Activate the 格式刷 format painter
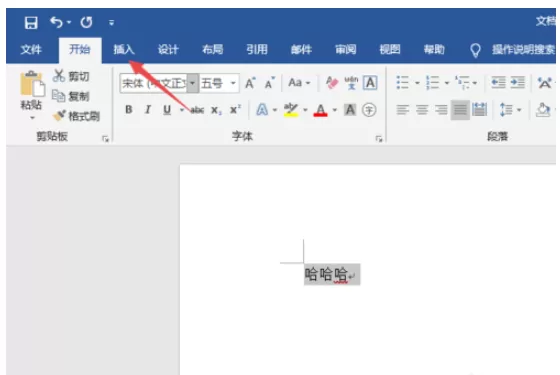Viewport: 560px width, 375px height. 76,116
